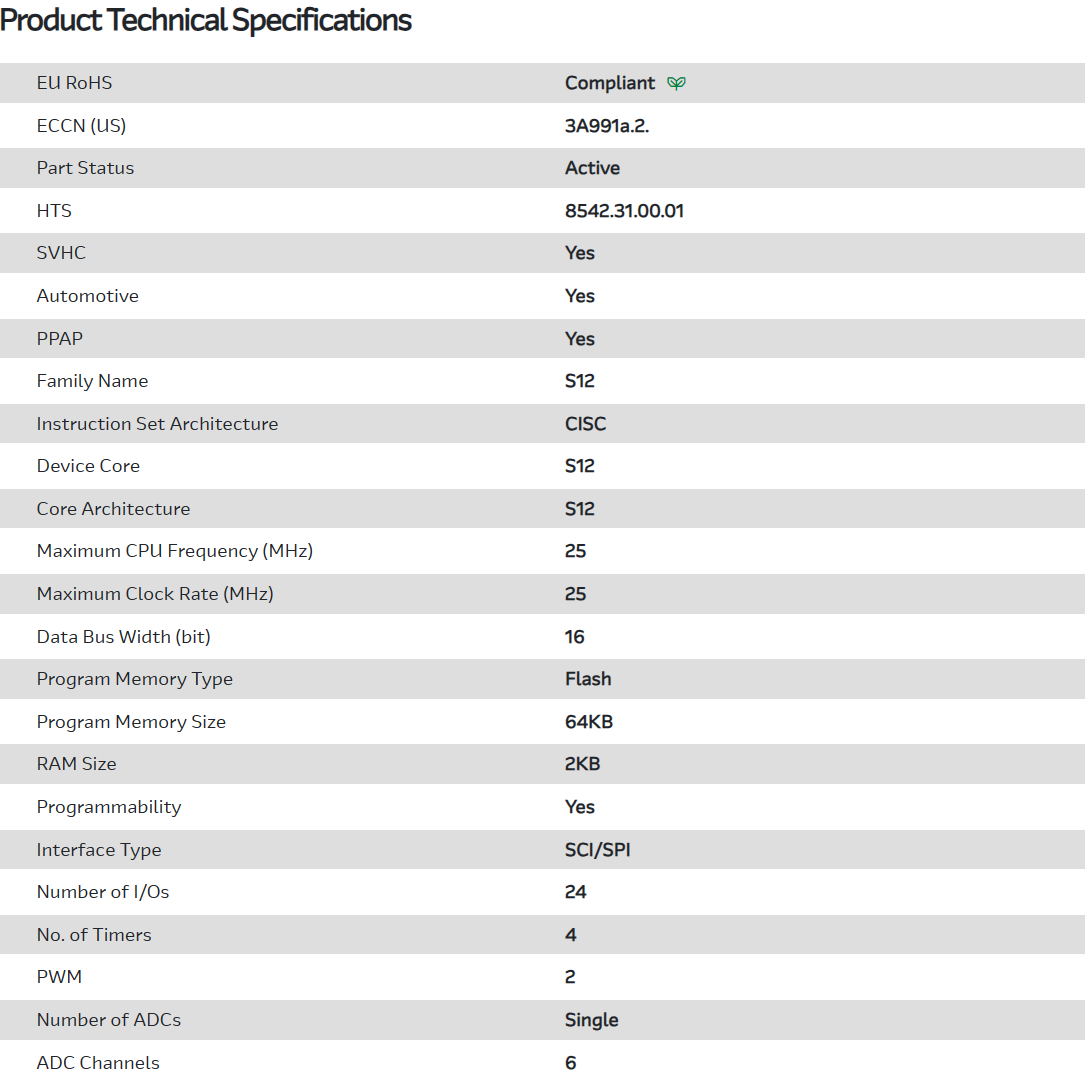Click the PPAP row label
This screenshot has width=1085, height=1079.
[x=59, y=339]
